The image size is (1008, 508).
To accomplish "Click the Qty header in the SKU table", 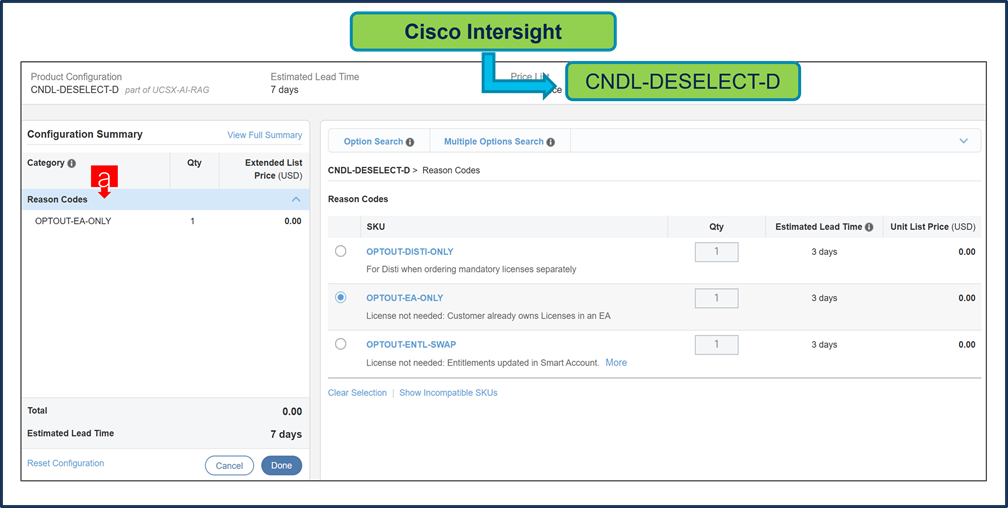I will [x=716, y=227].
